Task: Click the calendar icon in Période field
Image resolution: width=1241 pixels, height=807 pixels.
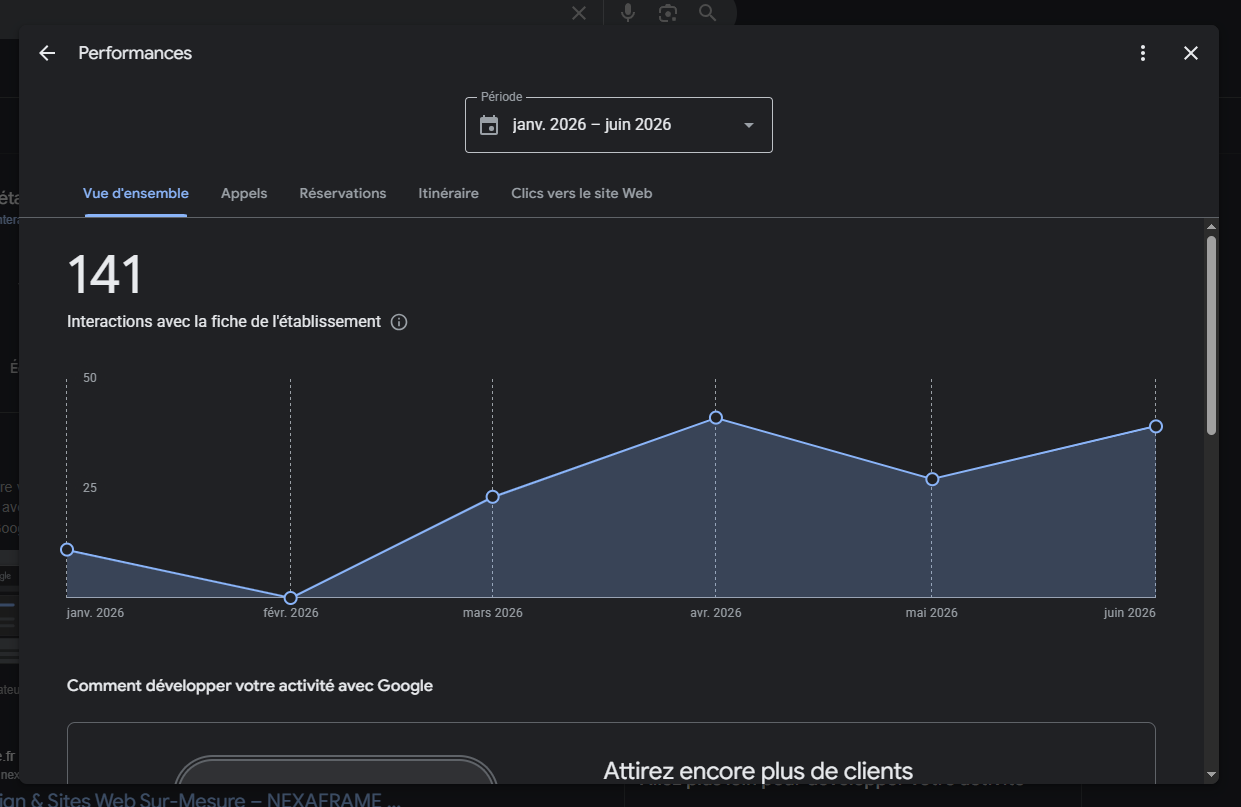Action: click(x=489, y=125)
